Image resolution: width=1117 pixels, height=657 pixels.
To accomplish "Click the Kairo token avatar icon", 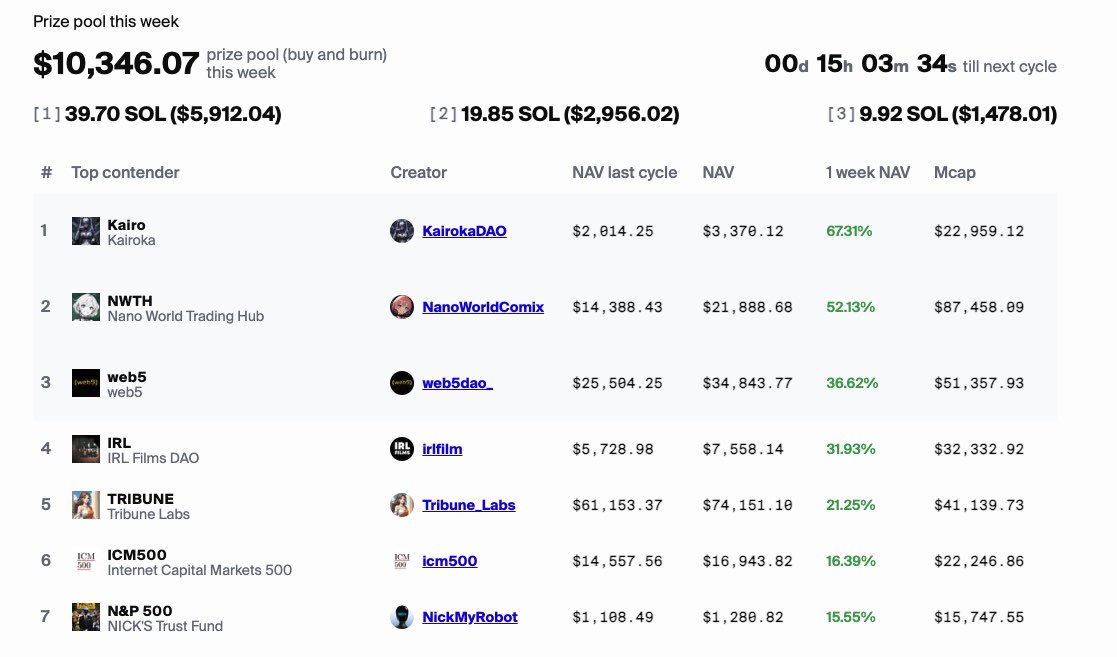I will click(85, 231).
